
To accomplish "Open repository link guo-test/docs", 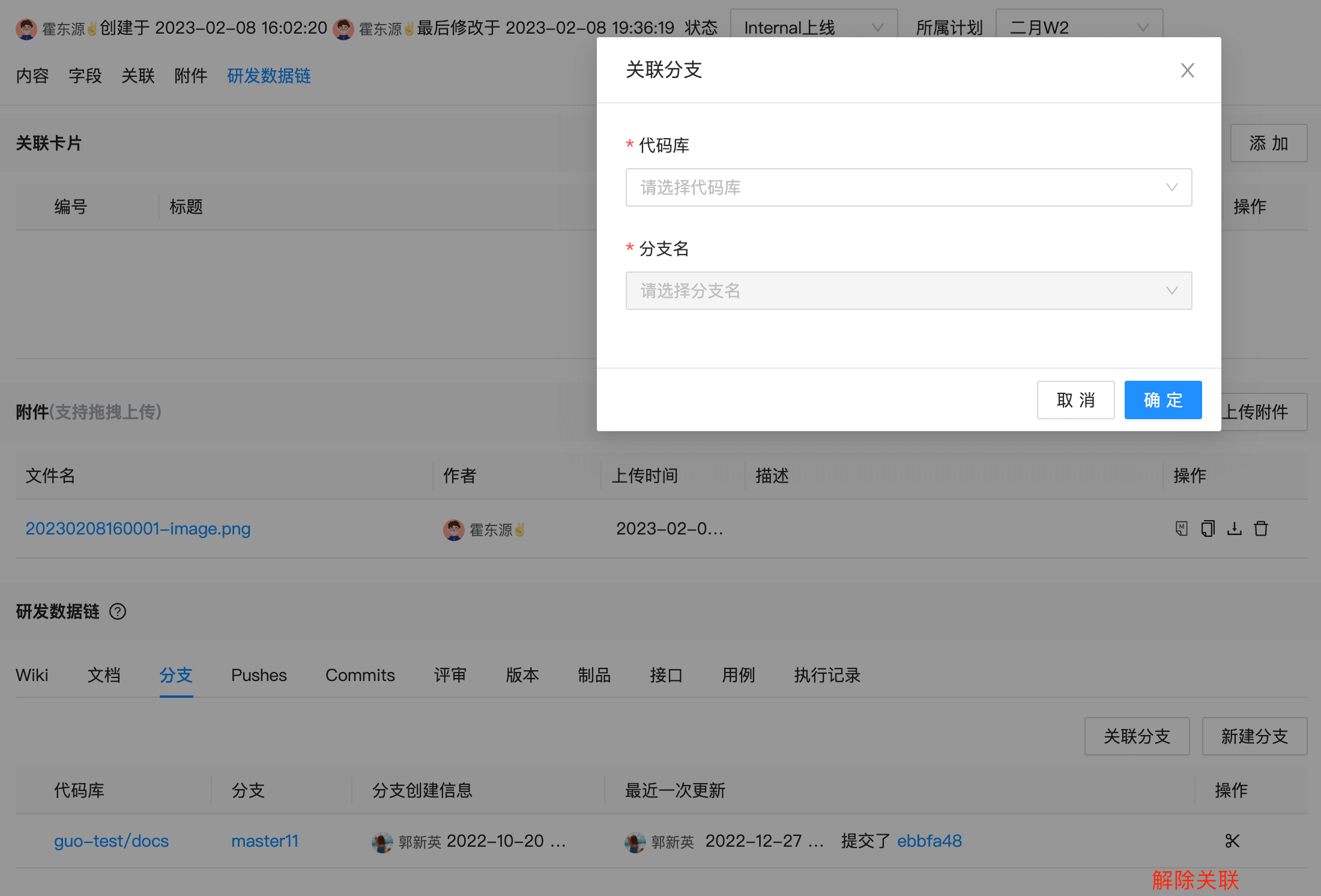I will click(x=110, y=841).
